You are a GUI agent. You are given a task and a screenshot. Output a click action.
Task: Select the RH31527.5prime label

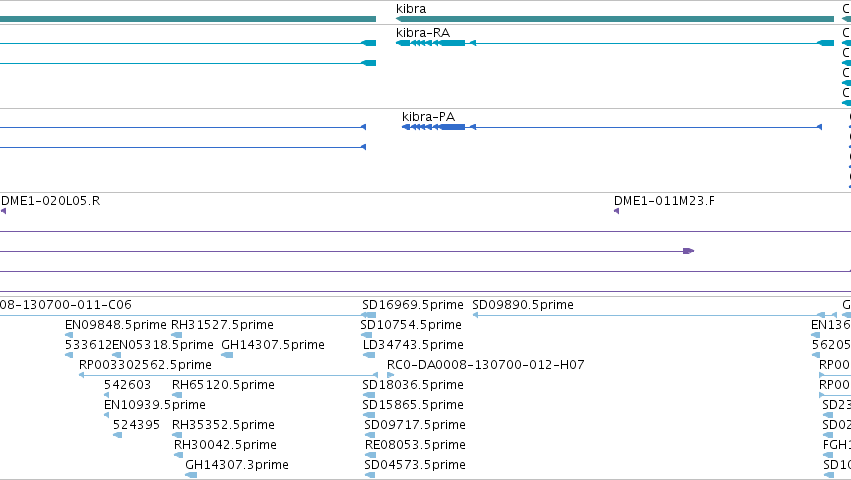coord(222,325)
